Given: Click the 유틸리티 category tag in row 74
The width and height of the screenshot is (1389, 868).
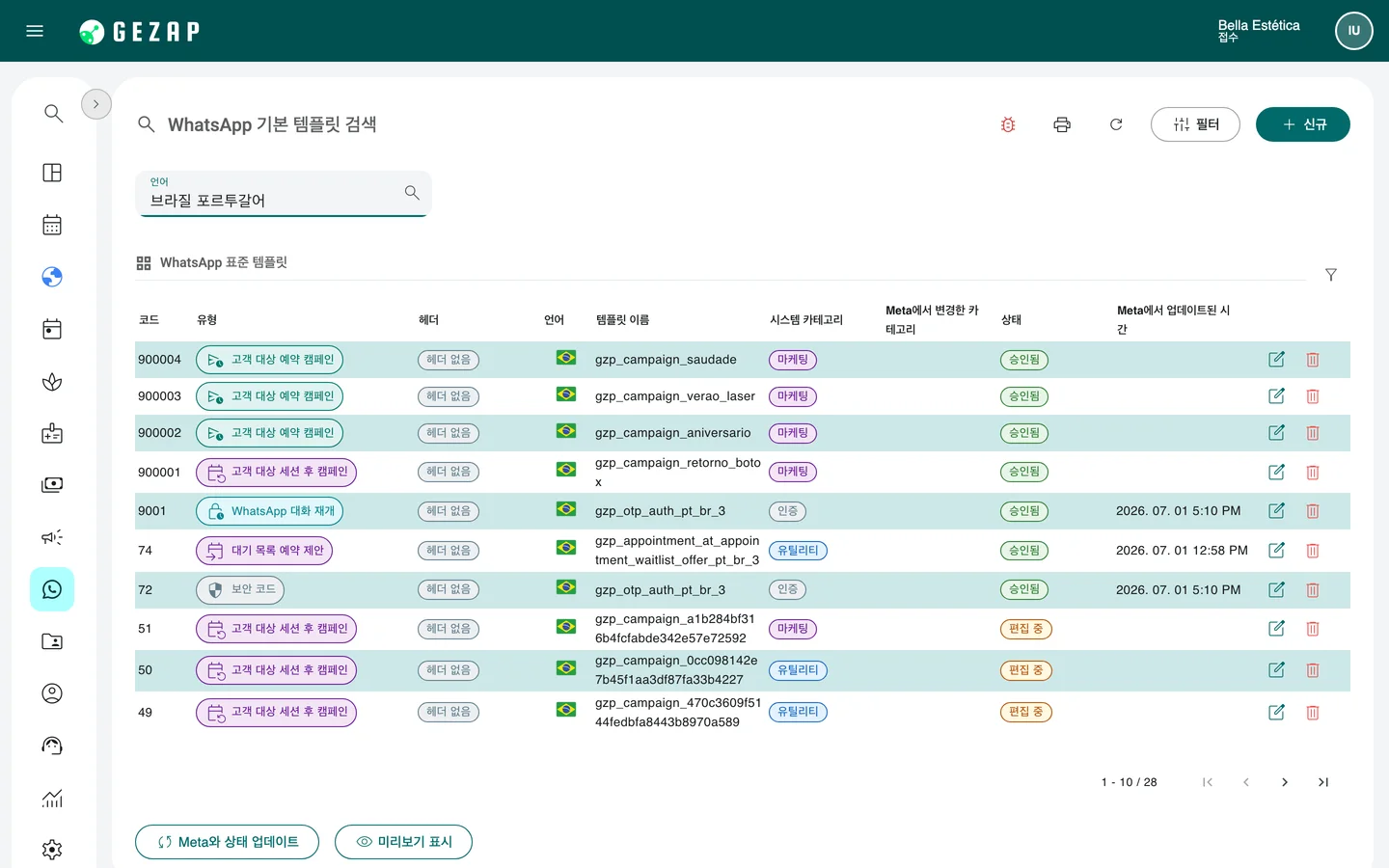Looking at the screenshot, I should pos(799,551).
